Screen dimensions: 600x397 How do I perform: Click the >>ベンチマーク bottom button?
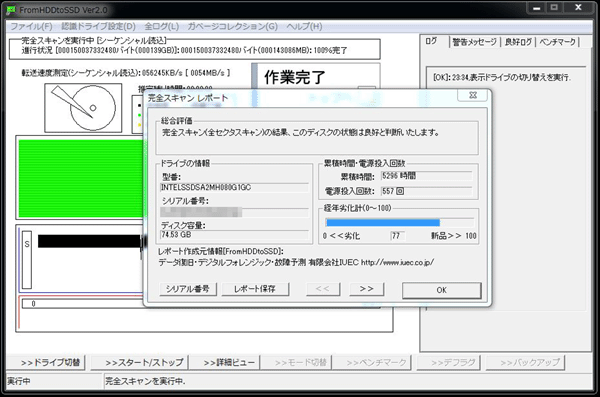[372, 363]
